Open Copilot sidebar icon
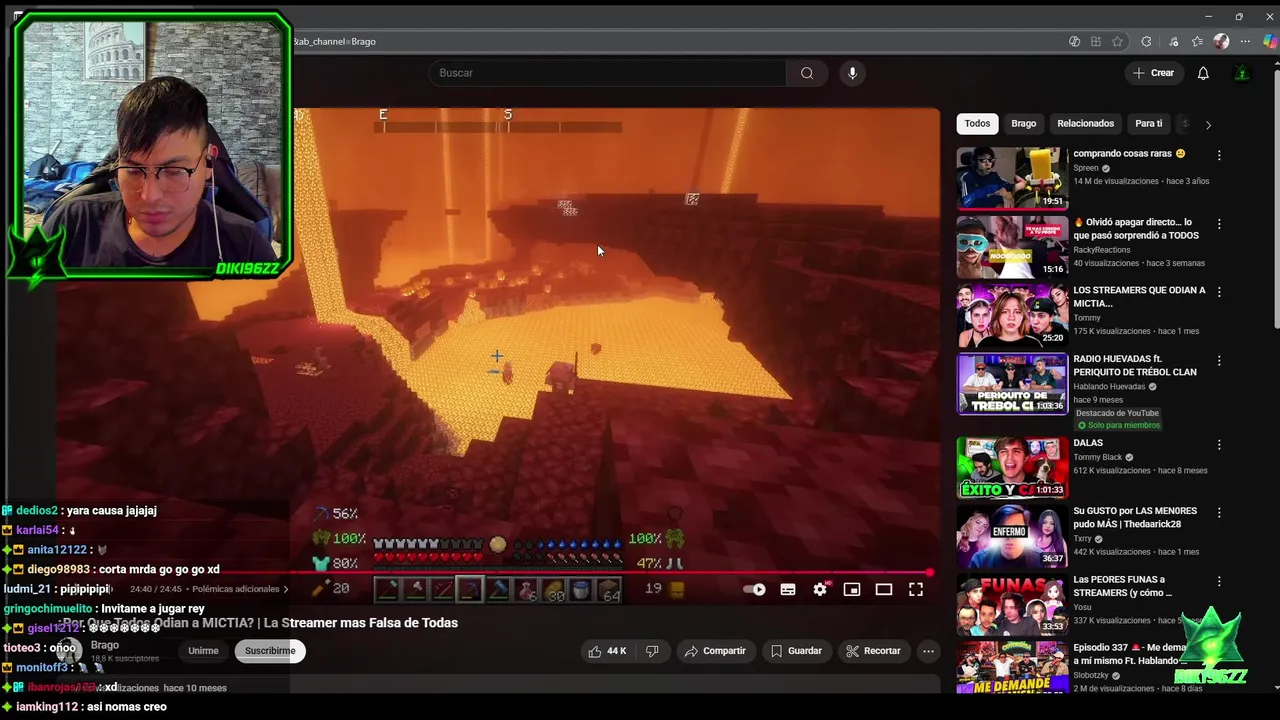Screen dimensions: 1280x720 point(1269,41)
